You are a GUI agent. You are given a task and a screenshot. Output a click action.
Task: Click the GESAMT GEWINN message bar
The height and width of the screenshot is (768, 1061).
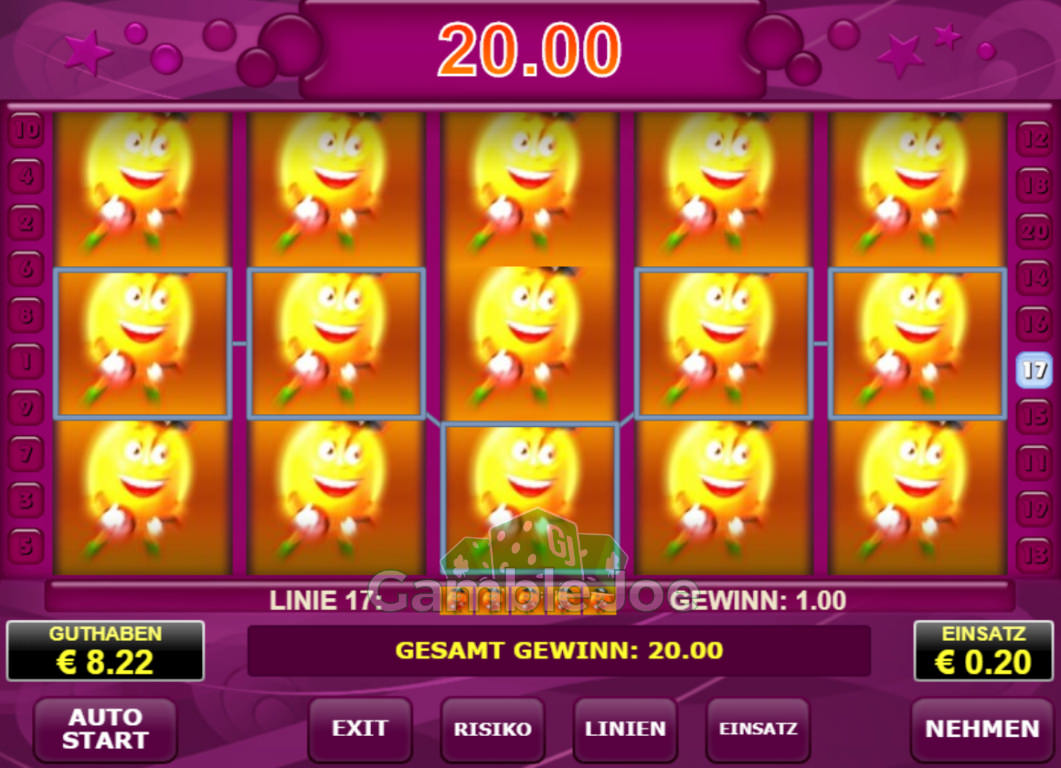tap(559, 650)
